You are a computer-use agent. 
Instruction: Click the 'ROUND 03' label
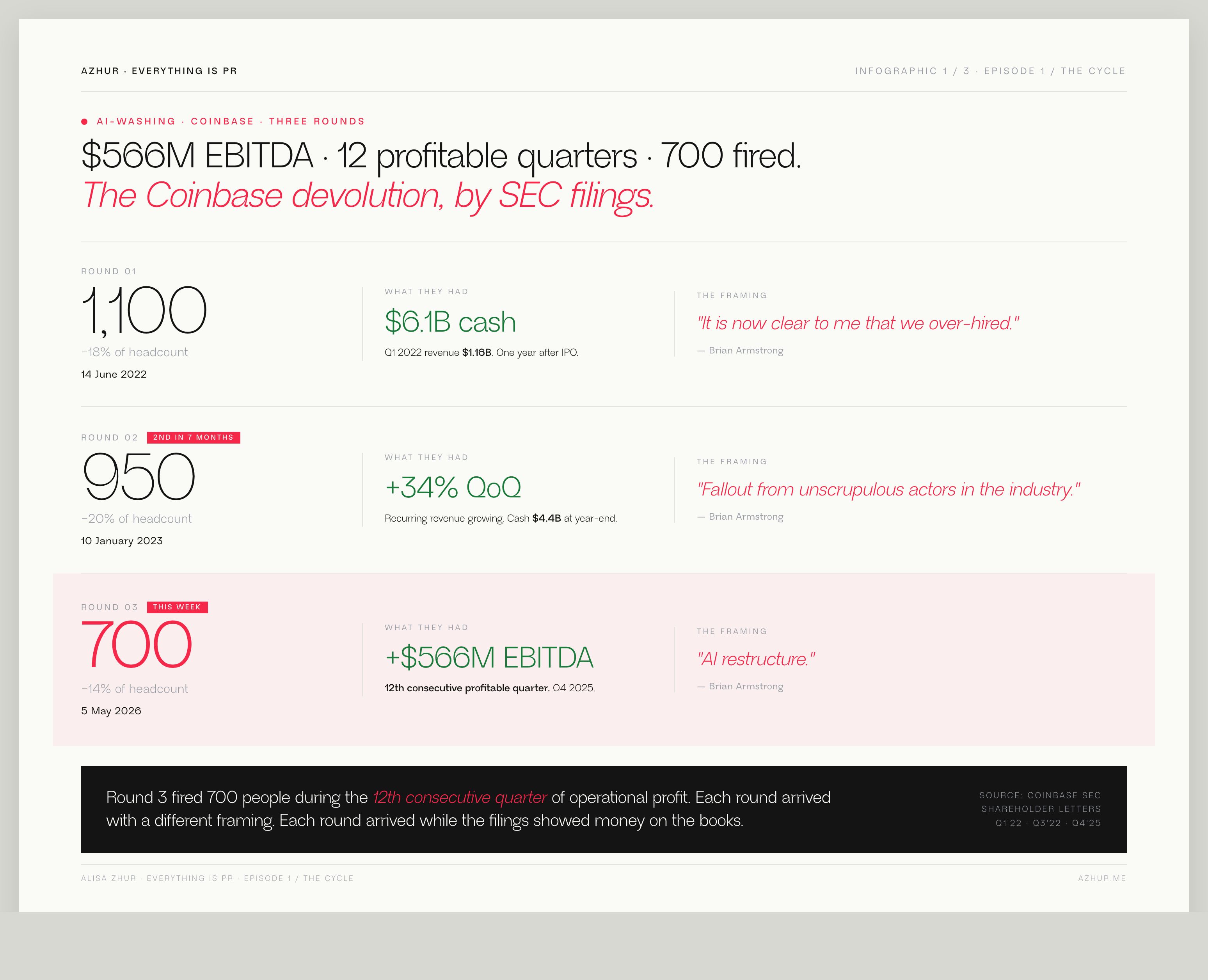pyautogui.click(x=110, y=607)
